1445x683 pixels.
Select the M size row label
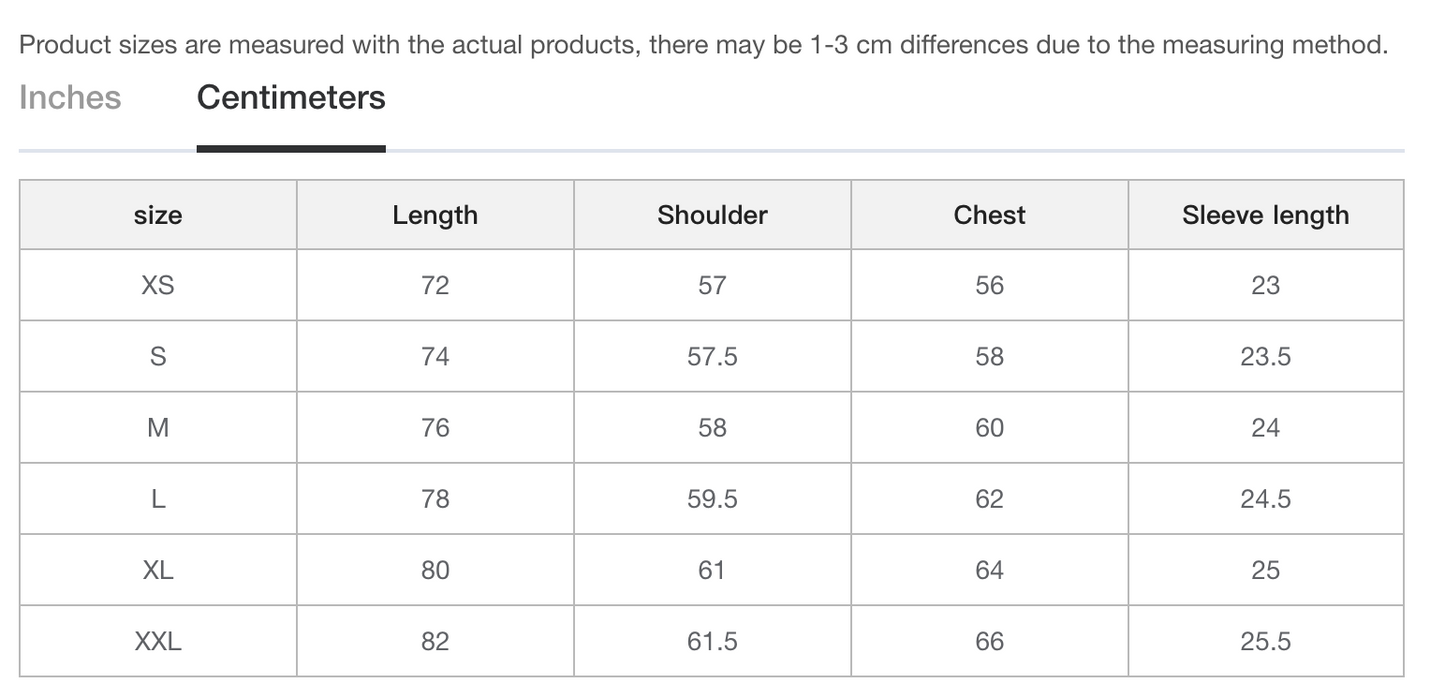158,428
